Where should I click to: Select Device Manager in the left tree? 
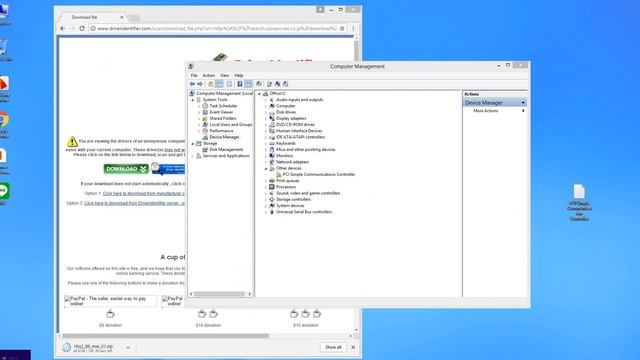(x=224, y=137)
